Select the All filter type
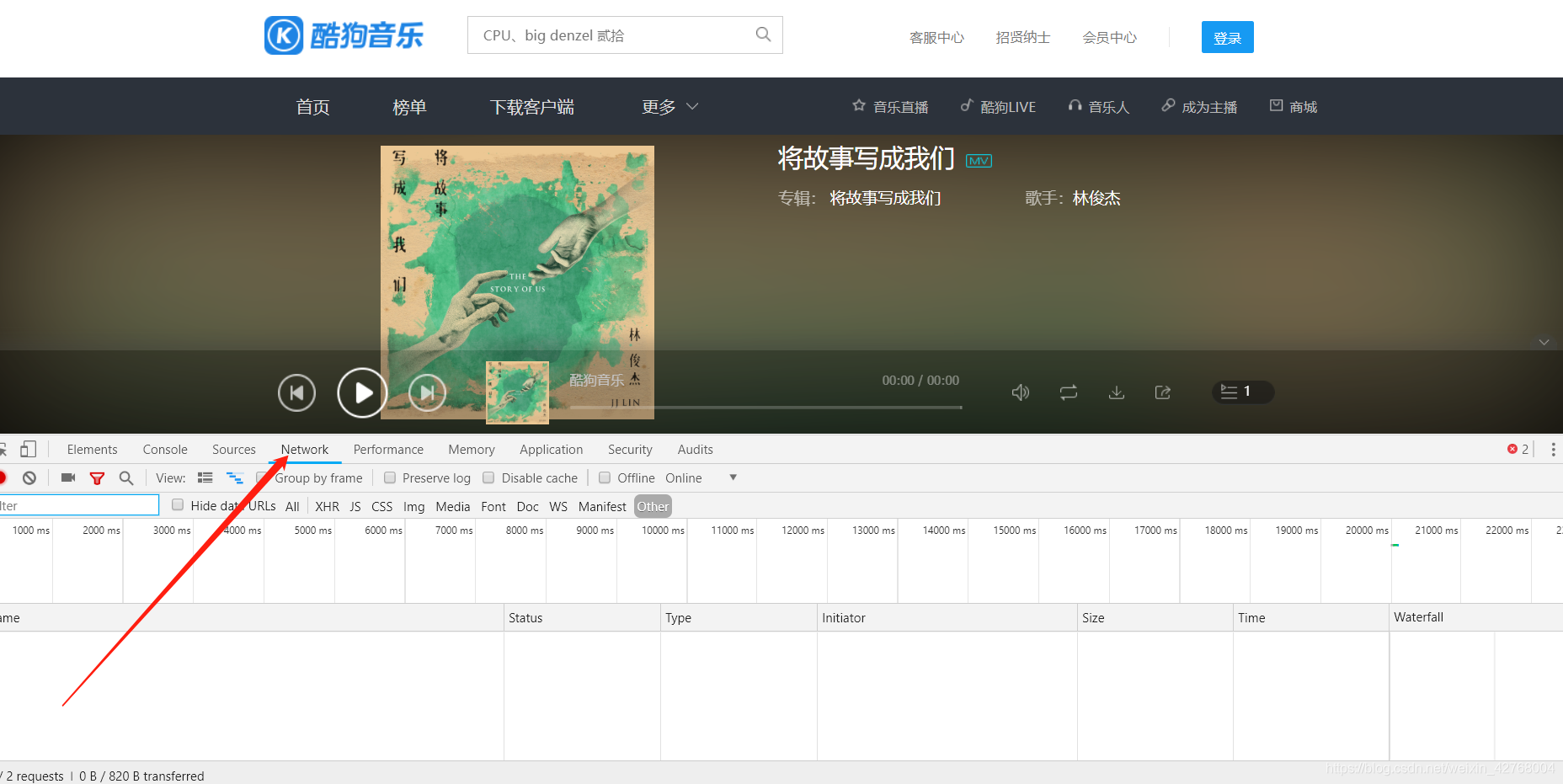 (292, 506)
